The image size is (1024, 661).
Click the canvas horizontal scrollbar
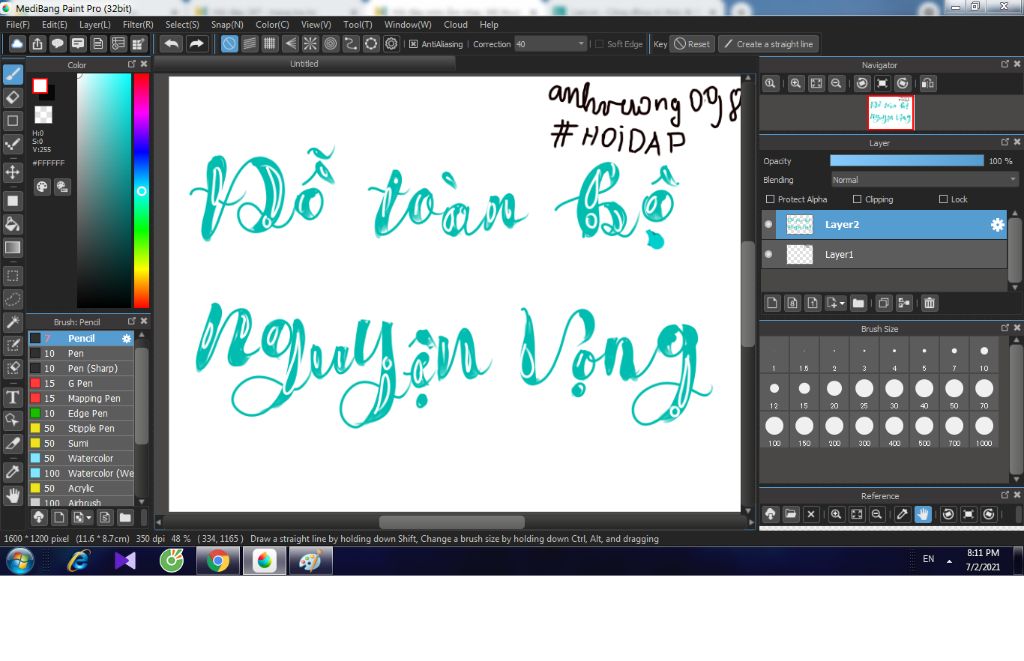(x=451, y=523)
